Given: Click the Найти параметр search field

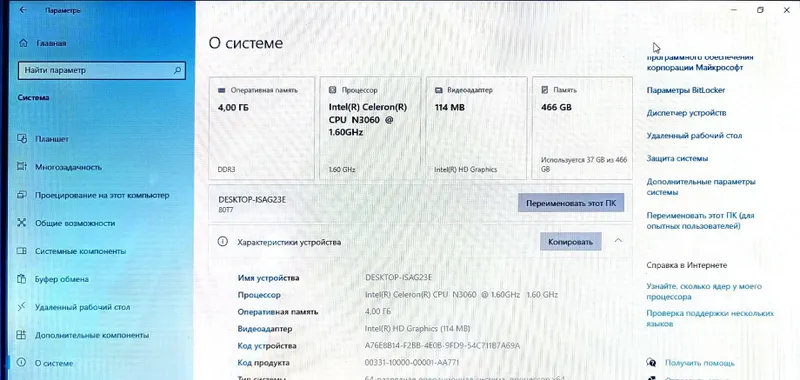Looking at the screenshot, I should [102, 70].
